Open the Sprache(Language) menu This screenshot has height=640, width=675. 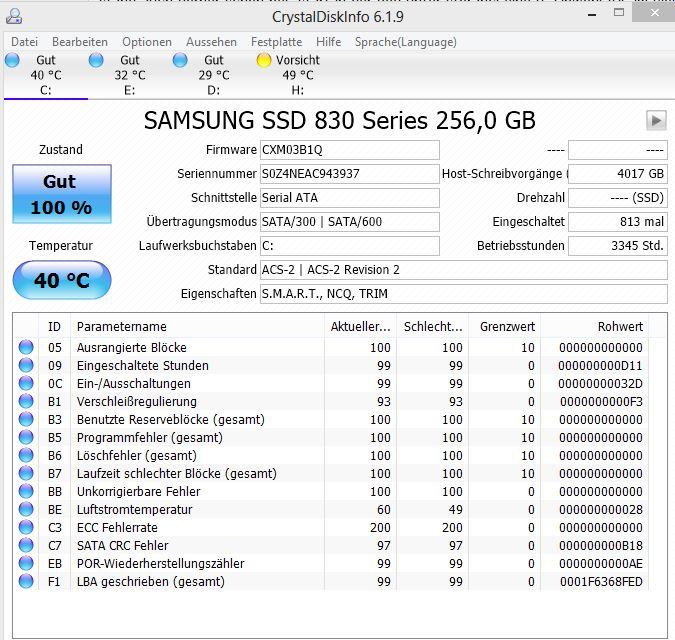pos(406,42)
